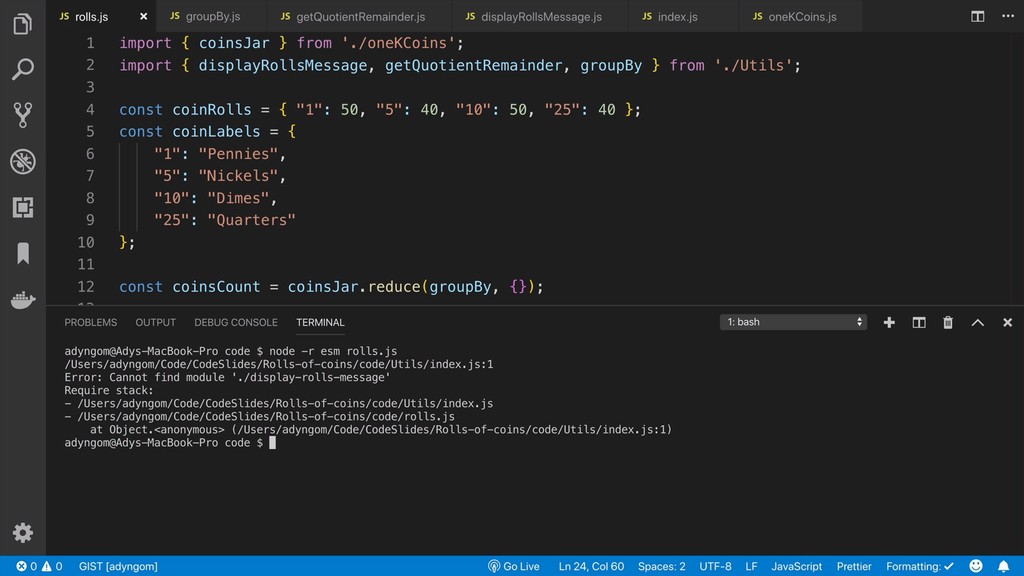Screen dimensions: 1024x576
Task: Switch to oneKCoins.js tab
Action: point(800,16)
